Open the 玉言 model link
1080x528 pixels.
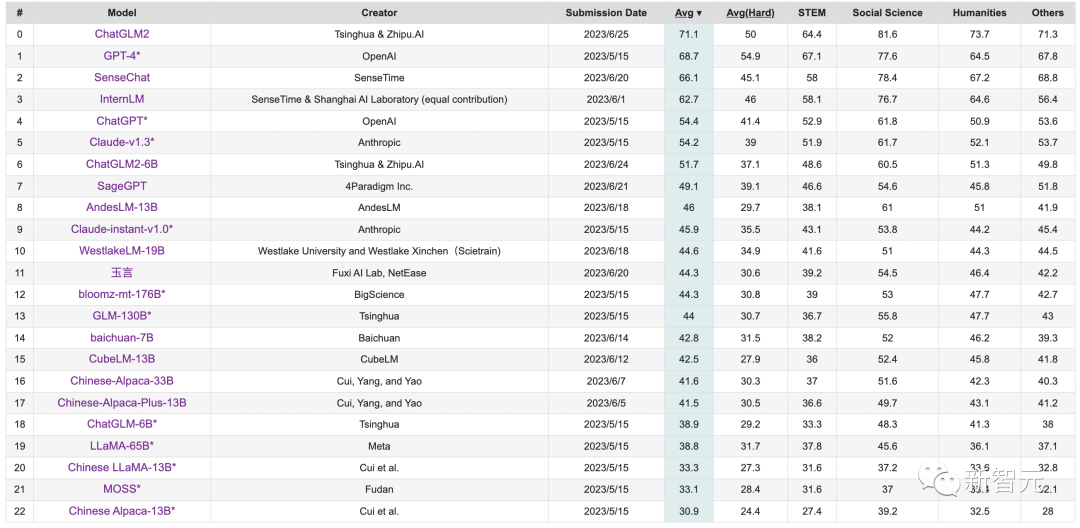[122, 273]
